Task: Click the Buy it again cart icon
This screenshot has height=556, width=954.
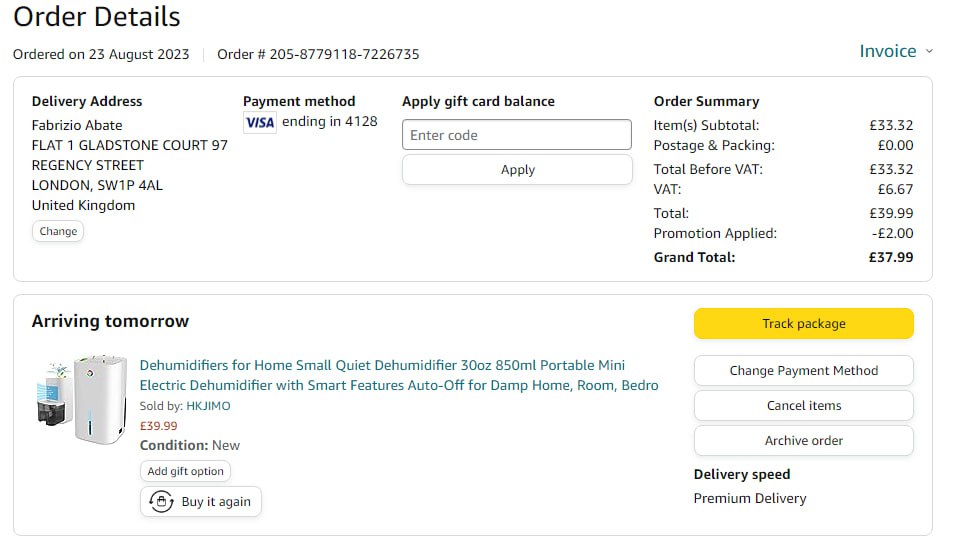Action: coord(161,502)
